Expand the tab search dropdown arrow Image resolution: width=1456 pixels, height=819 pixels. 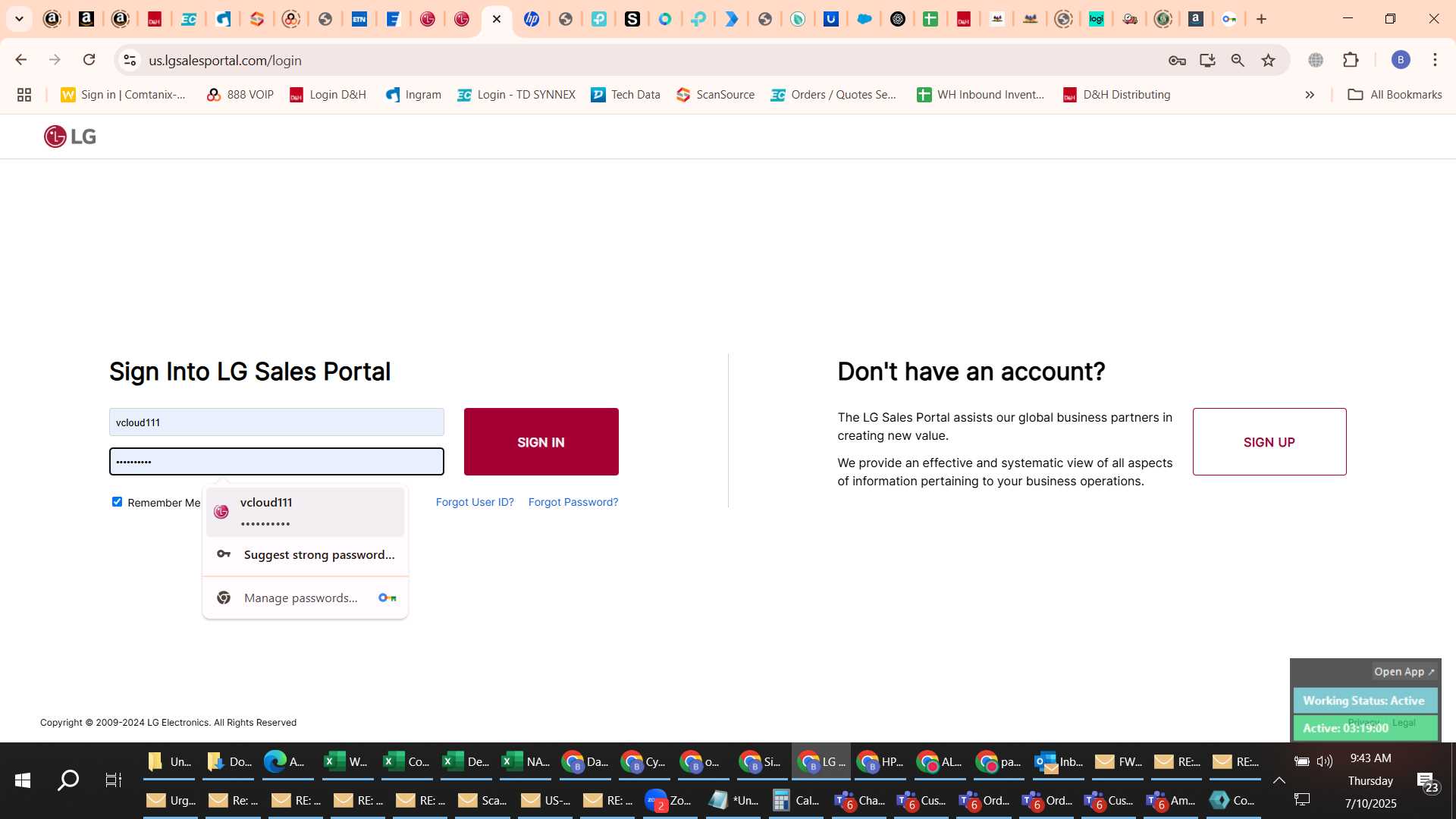pyautogui.click(x=19, y=19)
